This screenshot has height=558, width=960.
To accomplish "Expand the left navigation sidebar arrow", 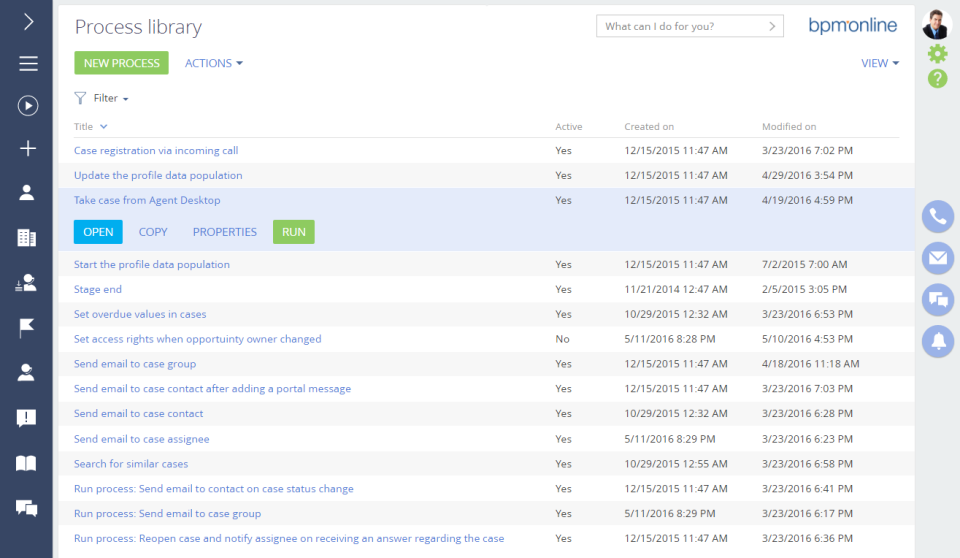I will (28, 21).
